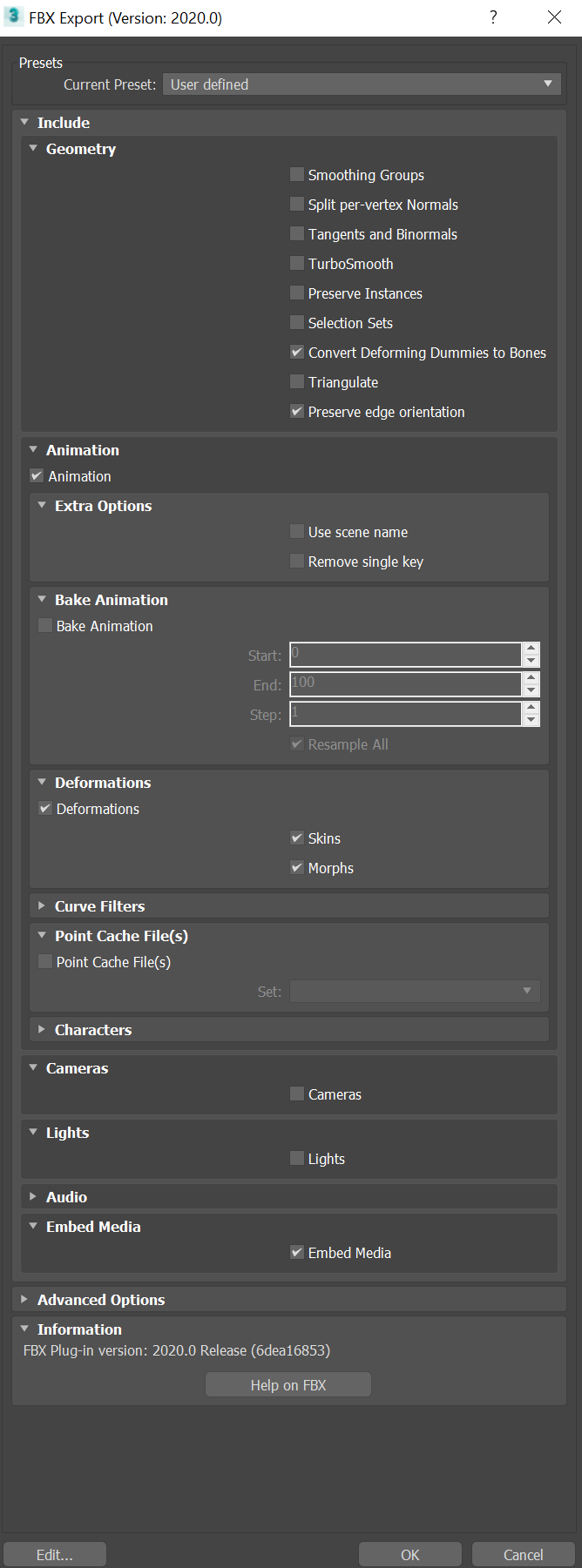The image size is (582, 1568).
Task: Collapse the Cameras section
Action: coord(33,1068)
